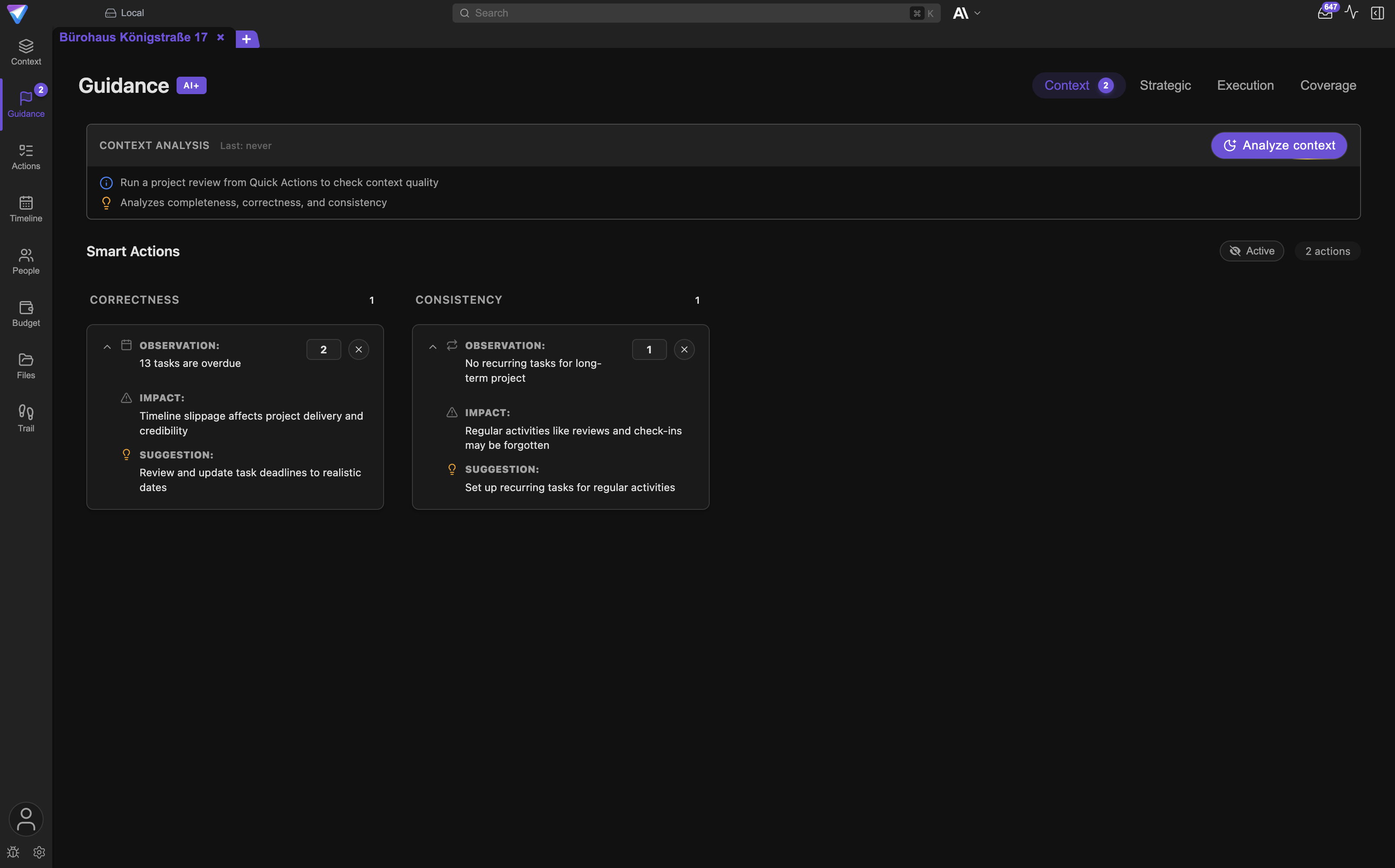The image size is (1395, 868).
Task: Switch to the Strategic tab
Action: [1165, 85]
